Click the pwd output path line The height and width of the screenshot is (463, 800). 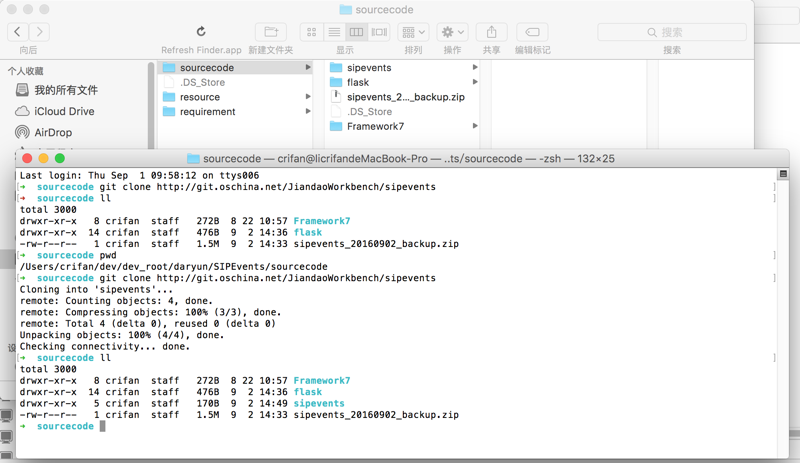tap(173, 266)
